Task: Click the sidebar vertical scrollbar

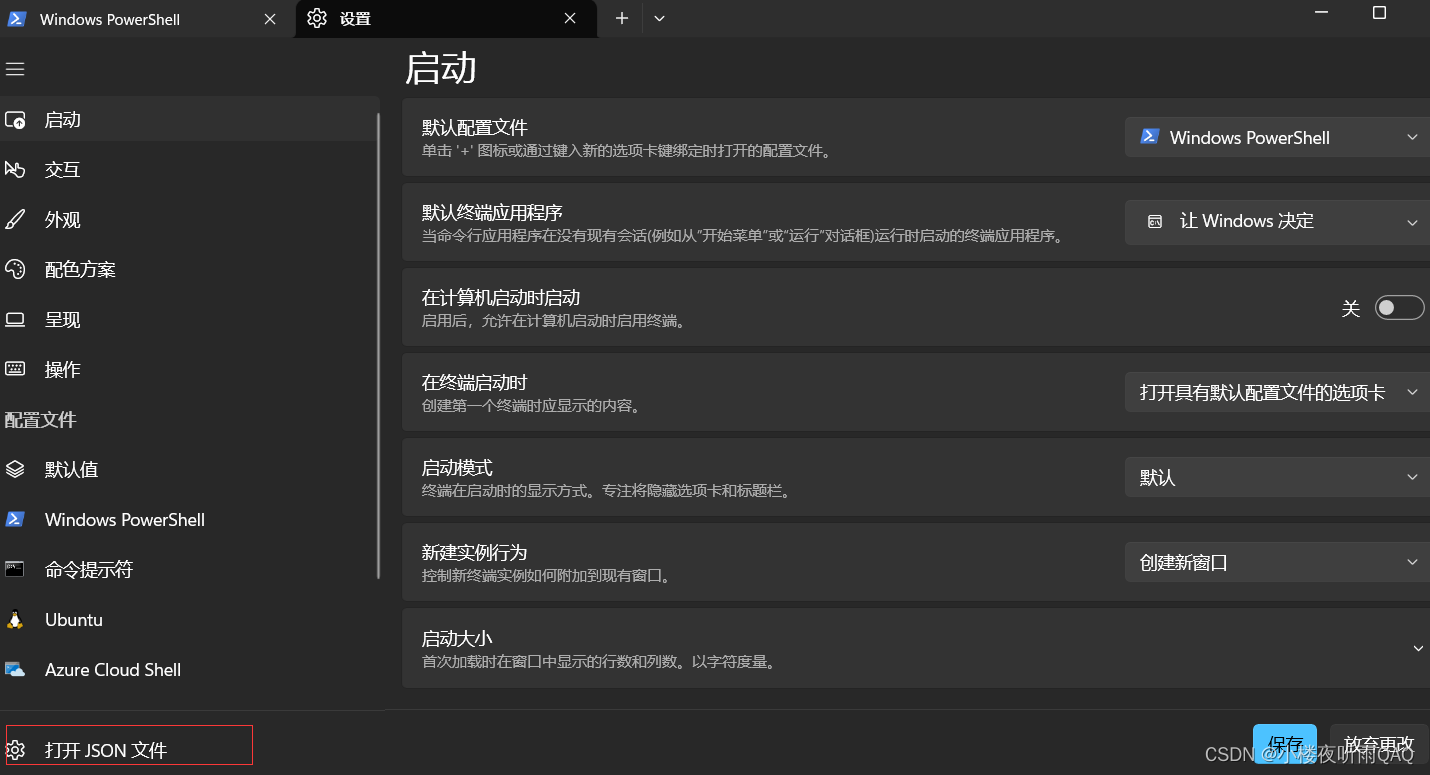Action: (x=378, y=345)
